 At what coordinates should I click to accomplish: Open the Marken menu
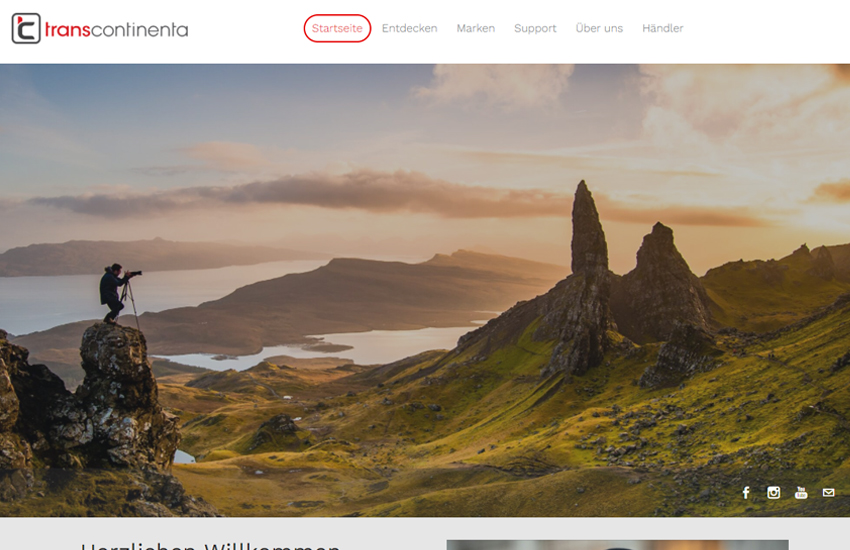click(475, 28)
